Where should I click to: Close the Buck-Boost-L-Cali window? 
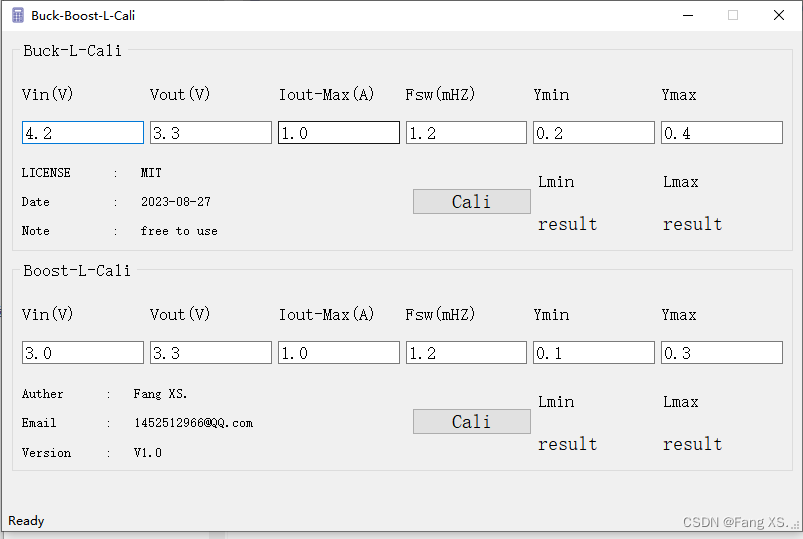[779, 15]
